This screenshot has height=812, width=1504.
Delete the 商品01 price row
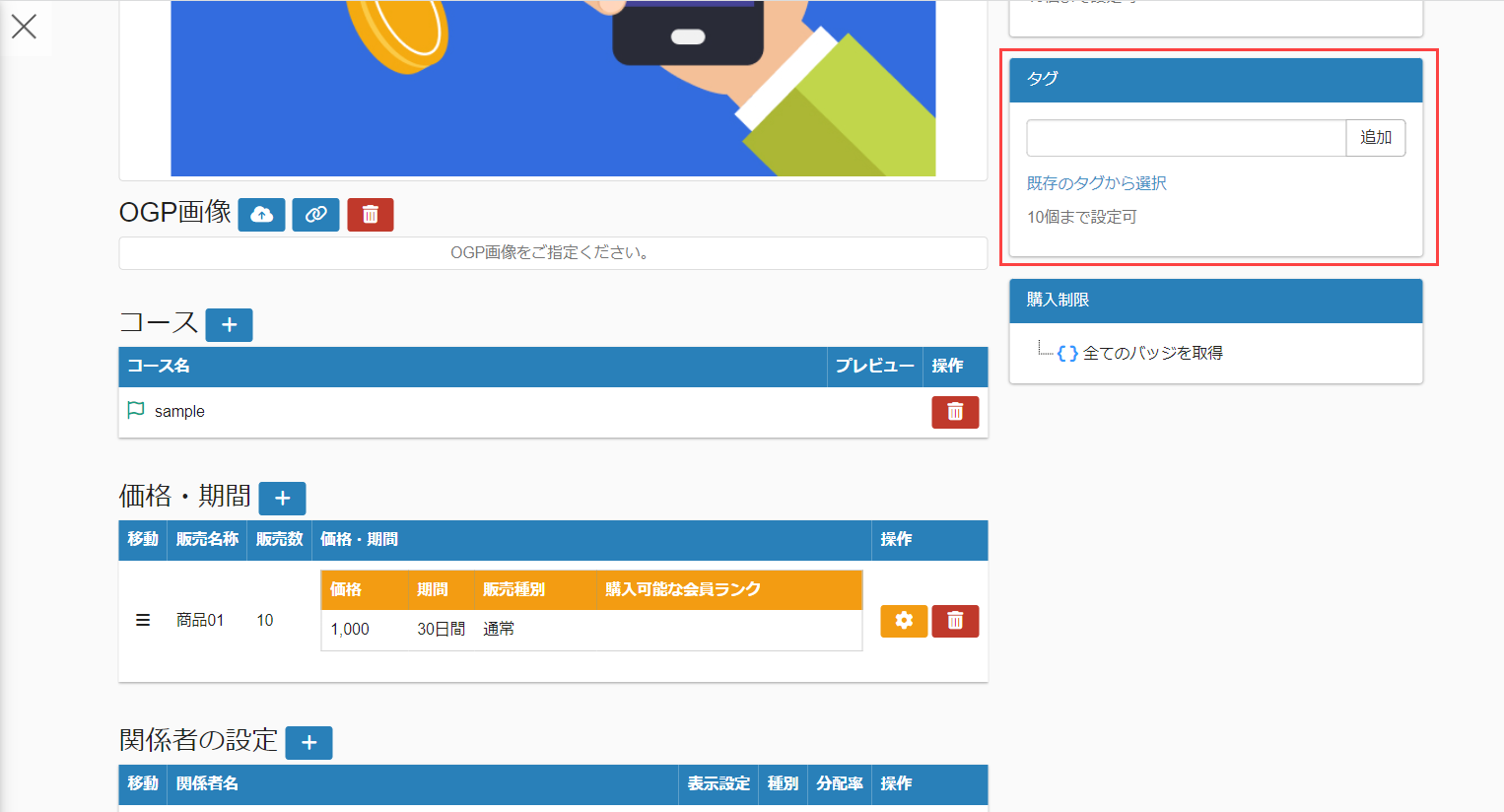(954, 621)
